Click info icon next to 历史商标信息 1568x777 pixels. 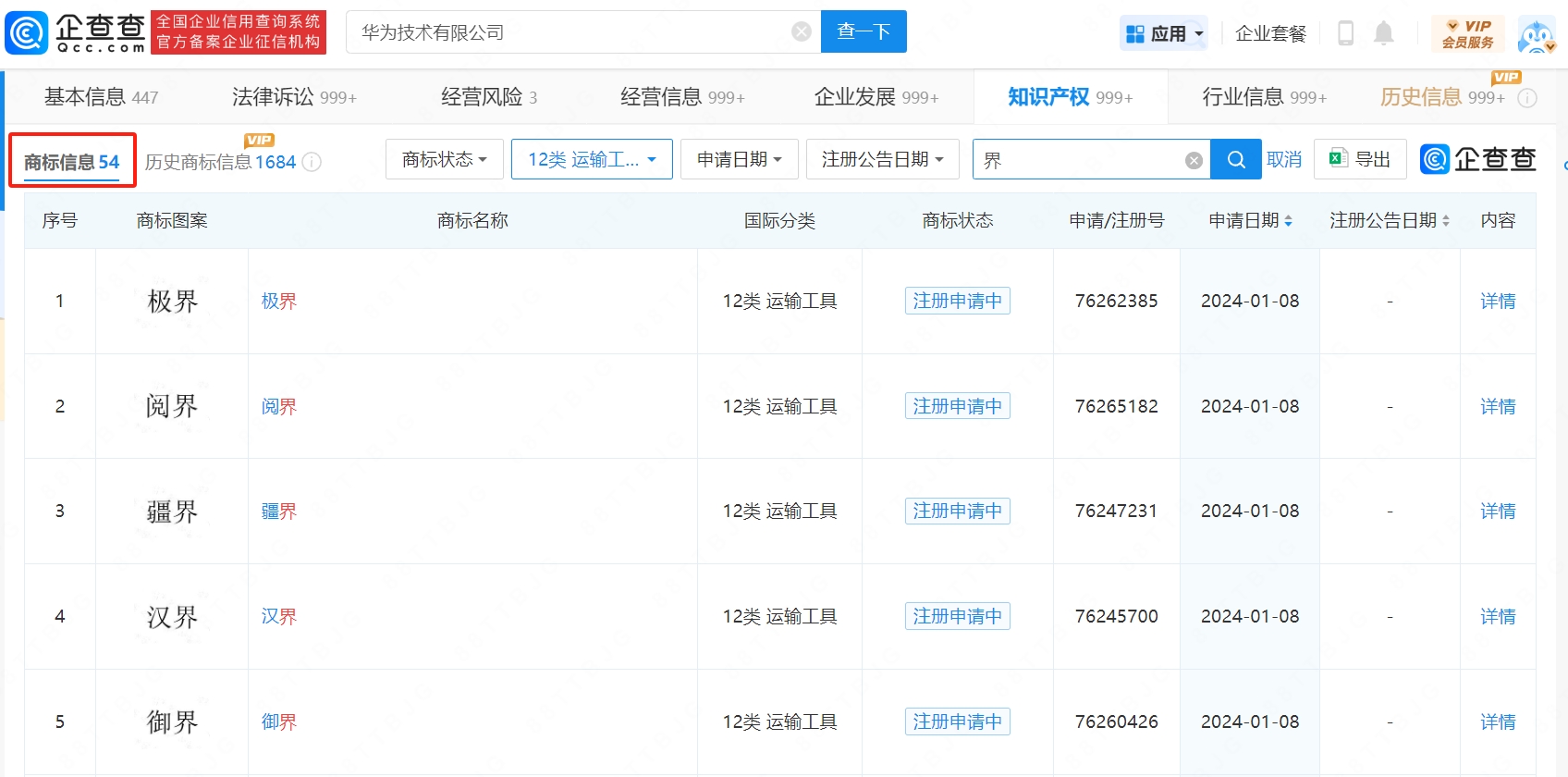click(x=312, y=162)
